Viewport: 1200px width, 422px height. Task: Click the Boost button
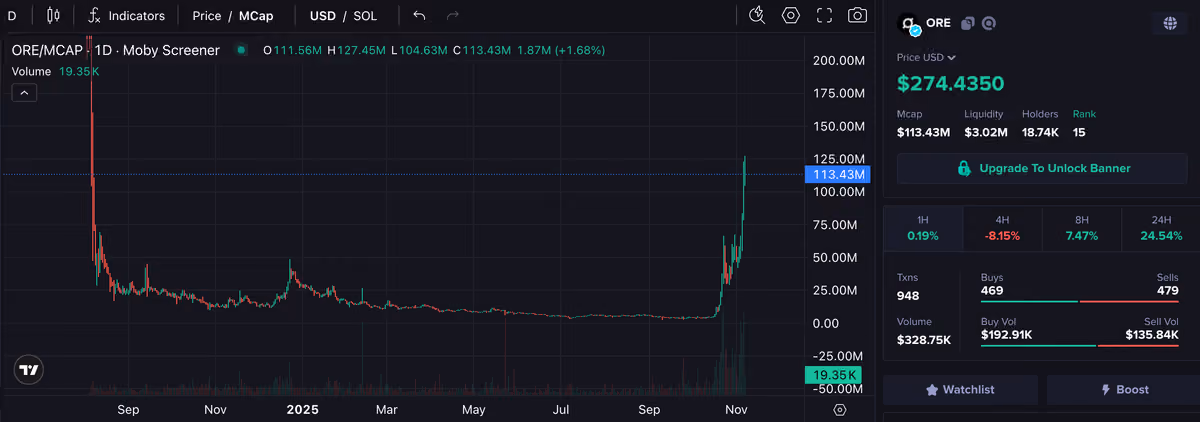1124,390
